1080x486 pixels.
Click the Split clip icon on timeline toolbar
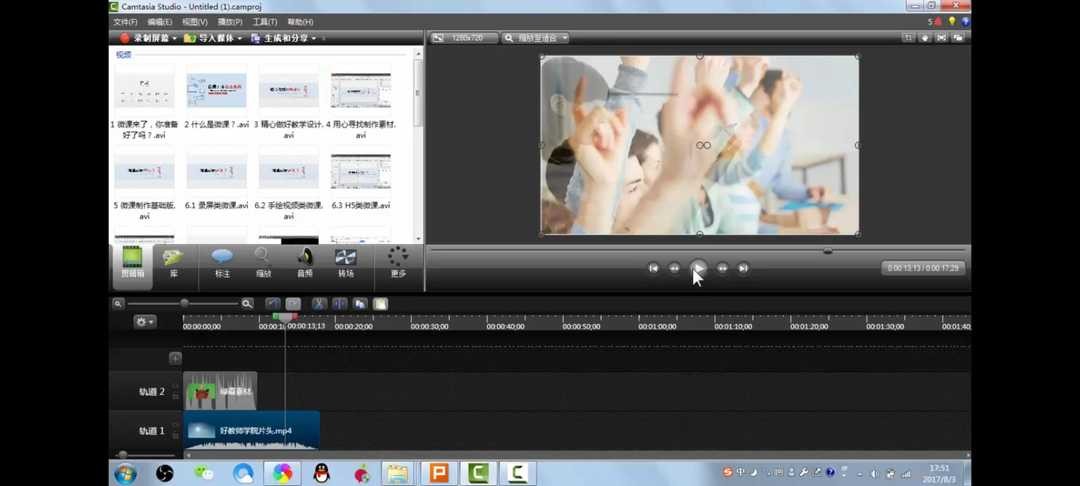[x=340, y=303]
